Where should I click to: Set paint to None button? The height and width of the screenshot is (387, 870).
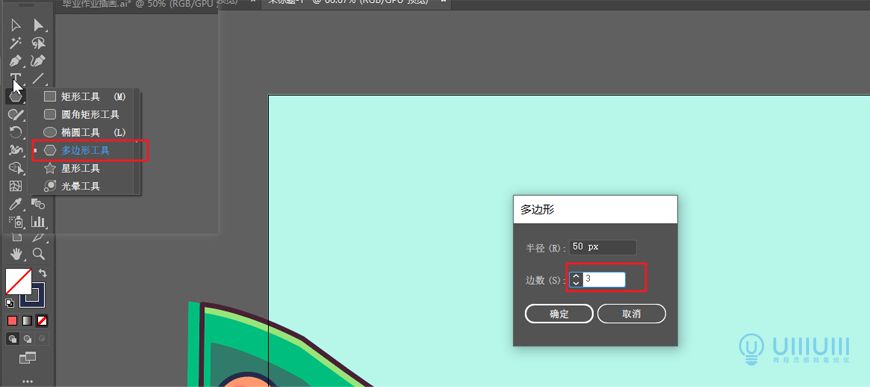[x=42, y=321]
